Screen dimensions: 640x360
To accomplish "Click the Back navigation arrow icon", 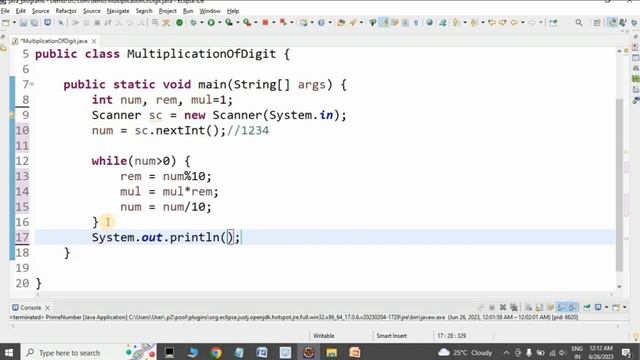I will click(x=514, y=23).
